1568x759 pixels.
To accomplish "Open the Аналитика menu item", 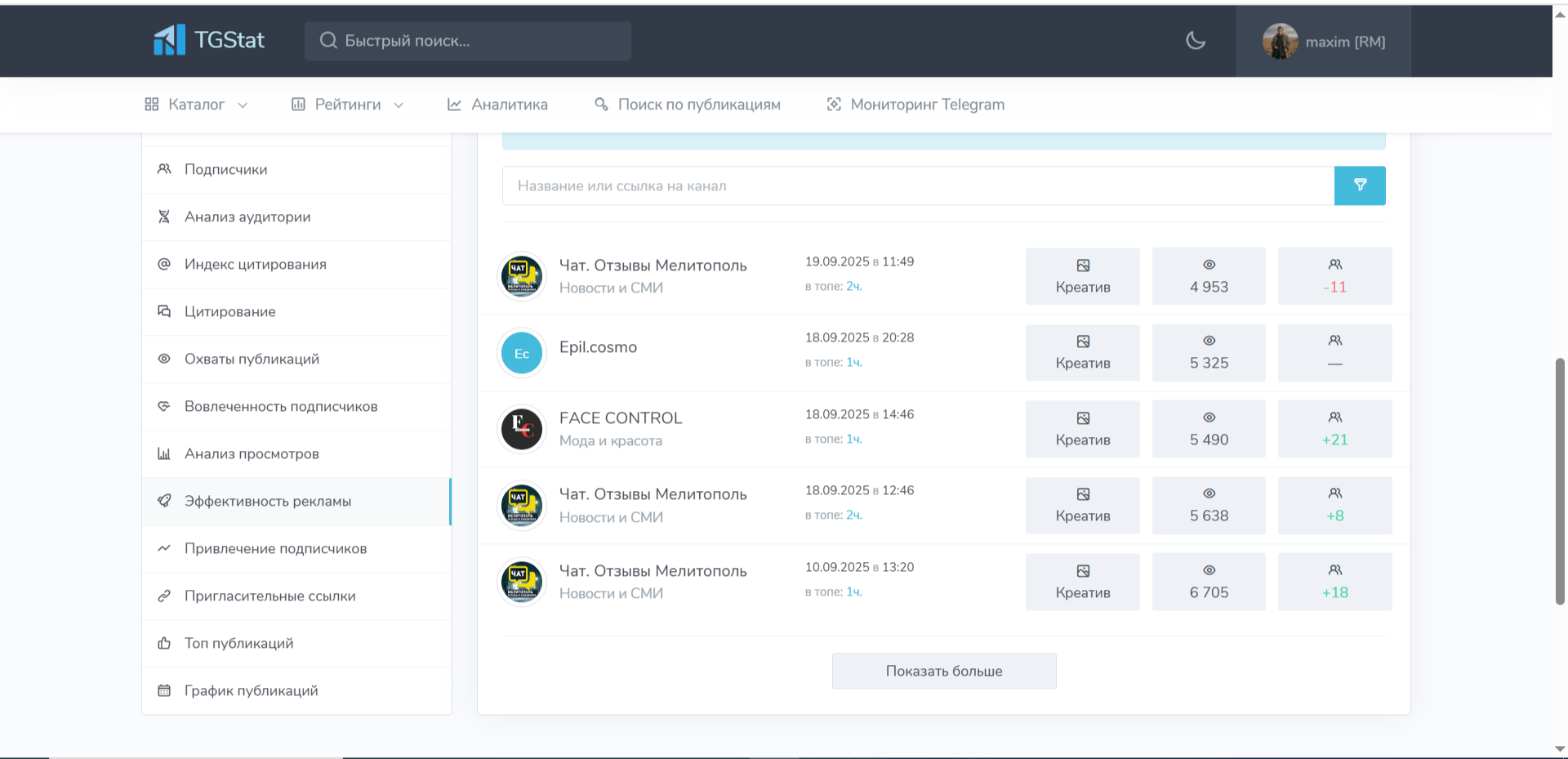I will pos(498,105).
